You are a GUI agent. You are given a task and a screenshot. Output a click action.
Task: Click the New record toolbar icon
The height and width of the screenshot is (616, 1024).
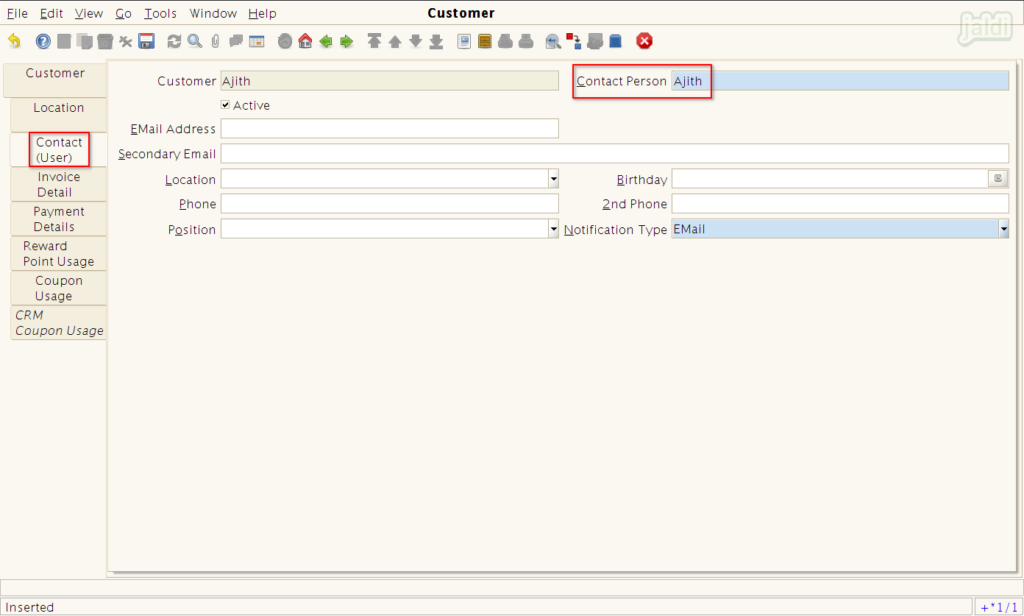tap(64, 41)
